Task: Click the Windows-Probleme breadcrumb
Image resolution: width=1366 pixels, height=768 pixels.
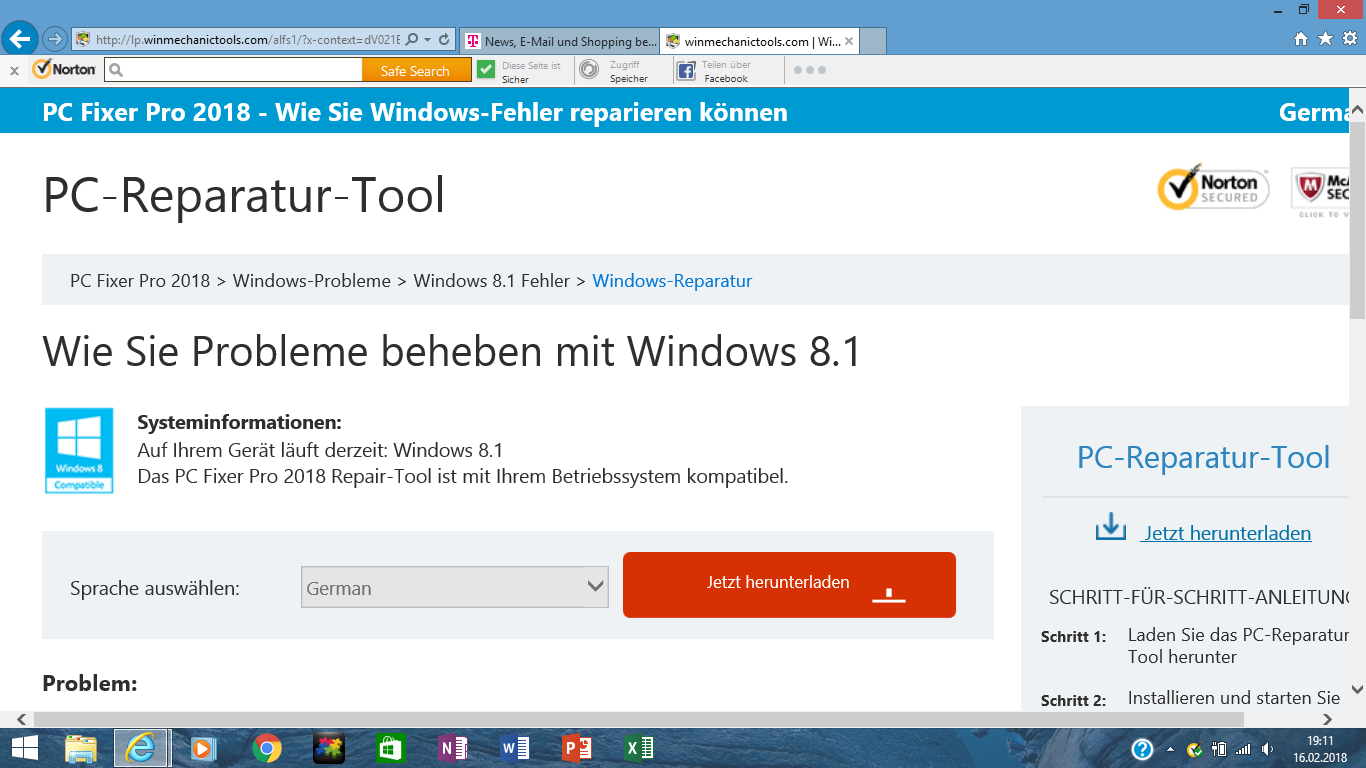Action: pyautogui.click(x=312, y=281)
